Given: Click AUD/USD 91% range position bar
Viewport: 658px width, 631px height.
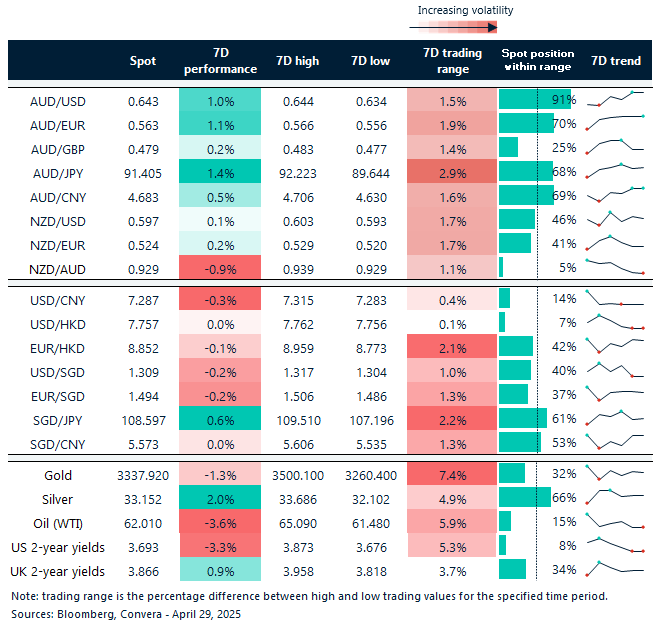Looking at the screenshot, I should [x=535, y=99].
